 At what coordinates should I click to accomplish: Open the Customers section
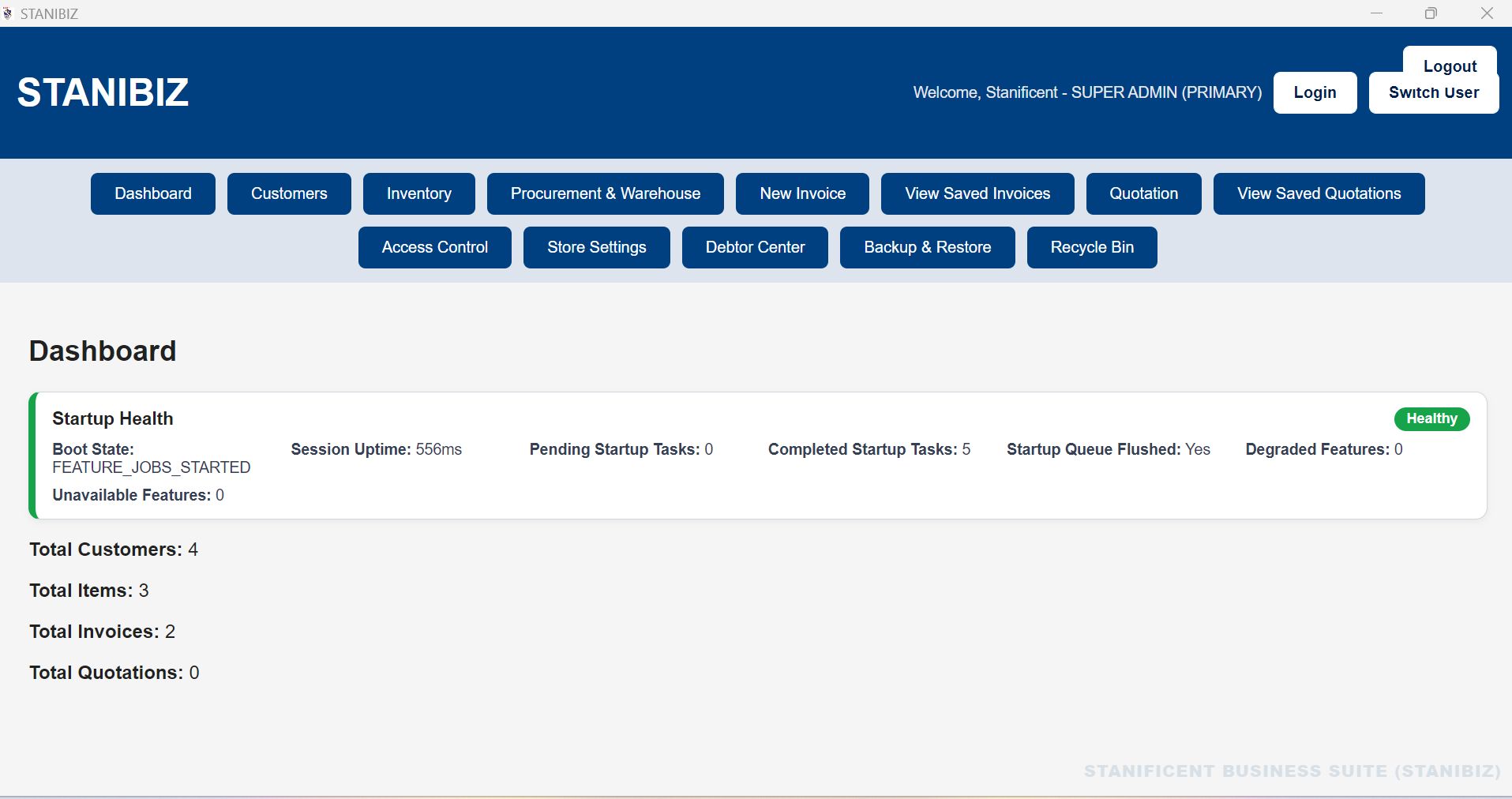point(288,193)
